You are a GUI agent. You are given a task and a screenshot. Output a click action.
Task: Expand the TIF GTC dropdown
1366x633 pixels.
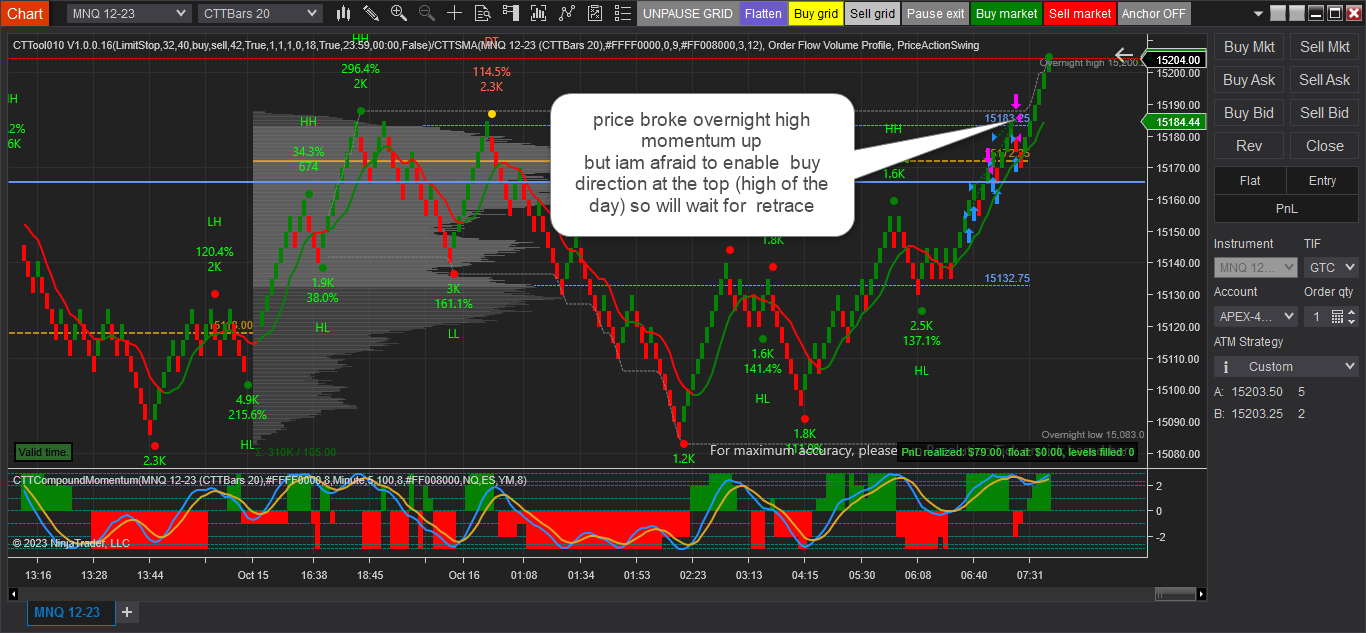click(x=1330, y=268)
